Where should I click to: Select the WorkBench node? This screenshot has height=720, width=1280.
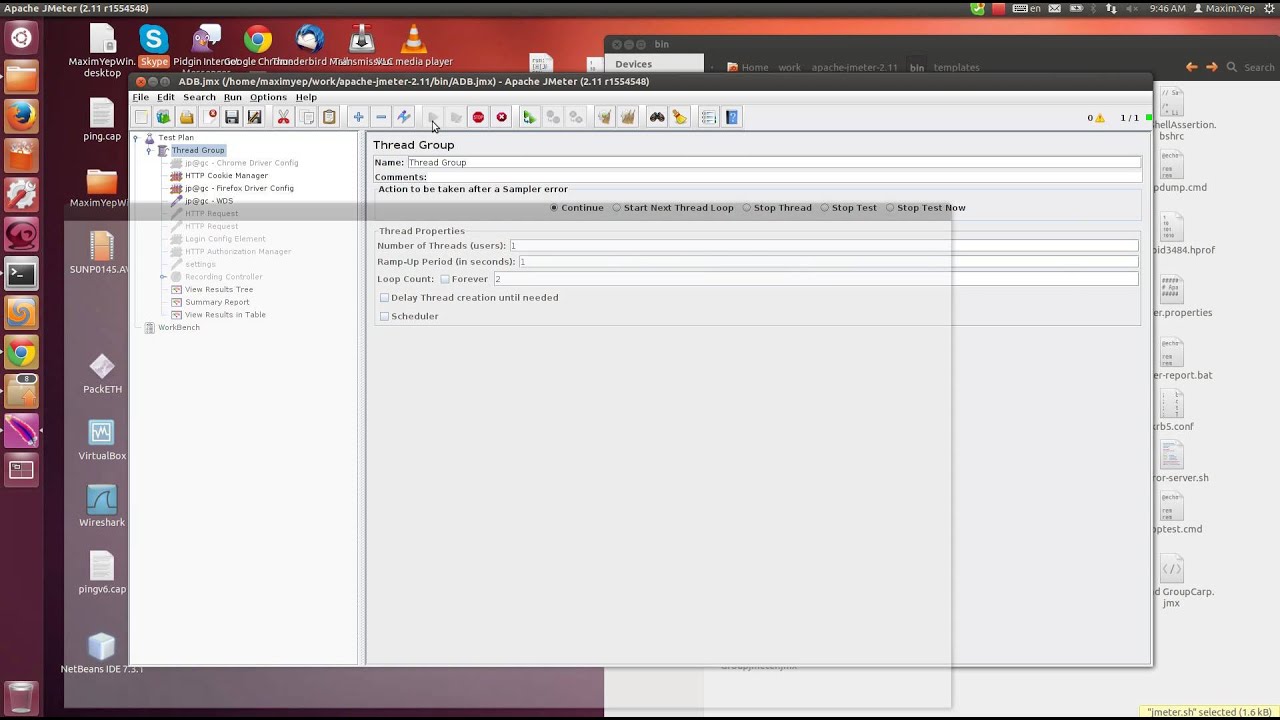[178, 328]
